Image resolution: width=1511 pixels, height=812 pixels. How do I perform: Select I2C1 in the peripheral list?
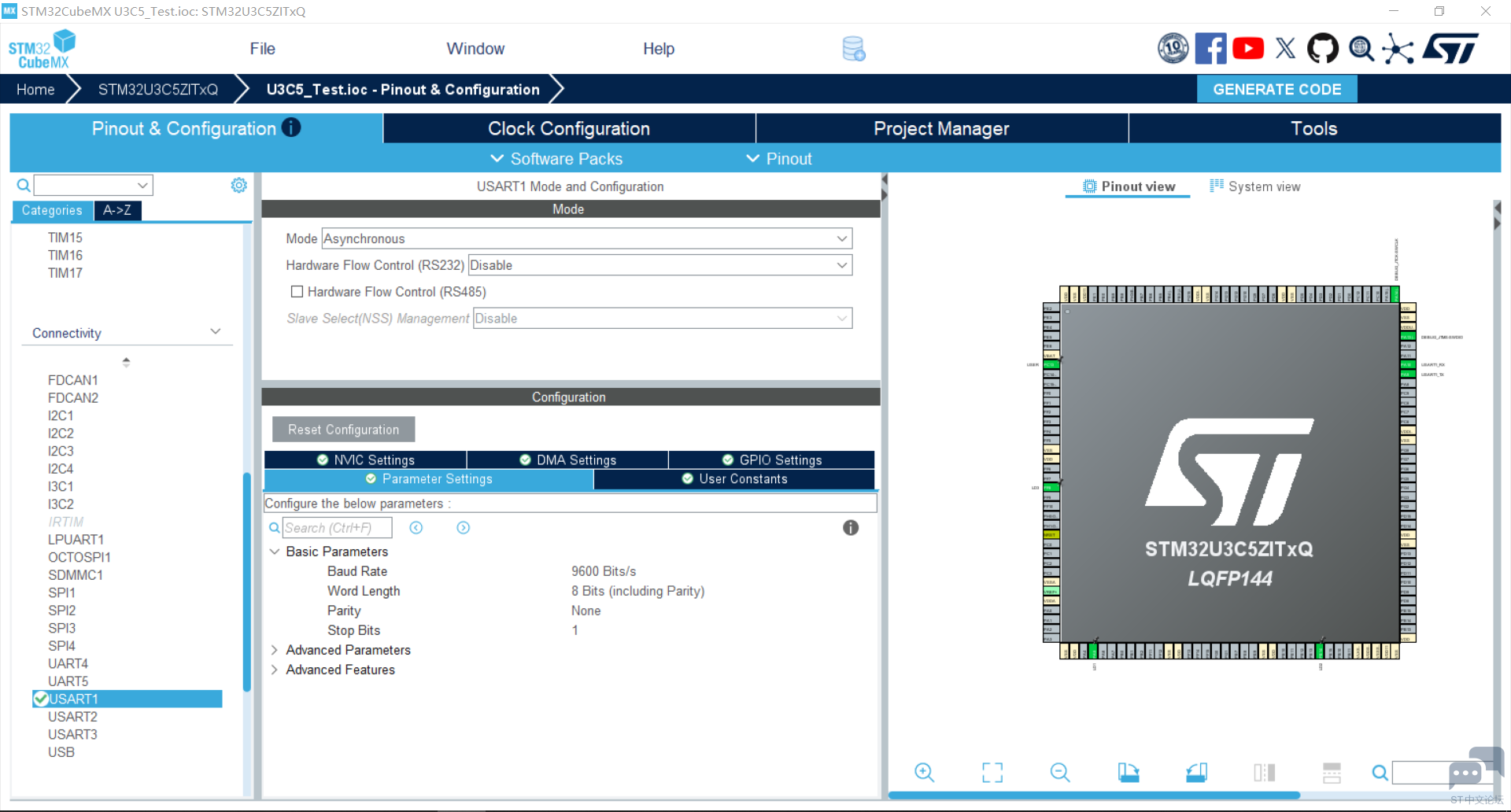click(61, 415)
